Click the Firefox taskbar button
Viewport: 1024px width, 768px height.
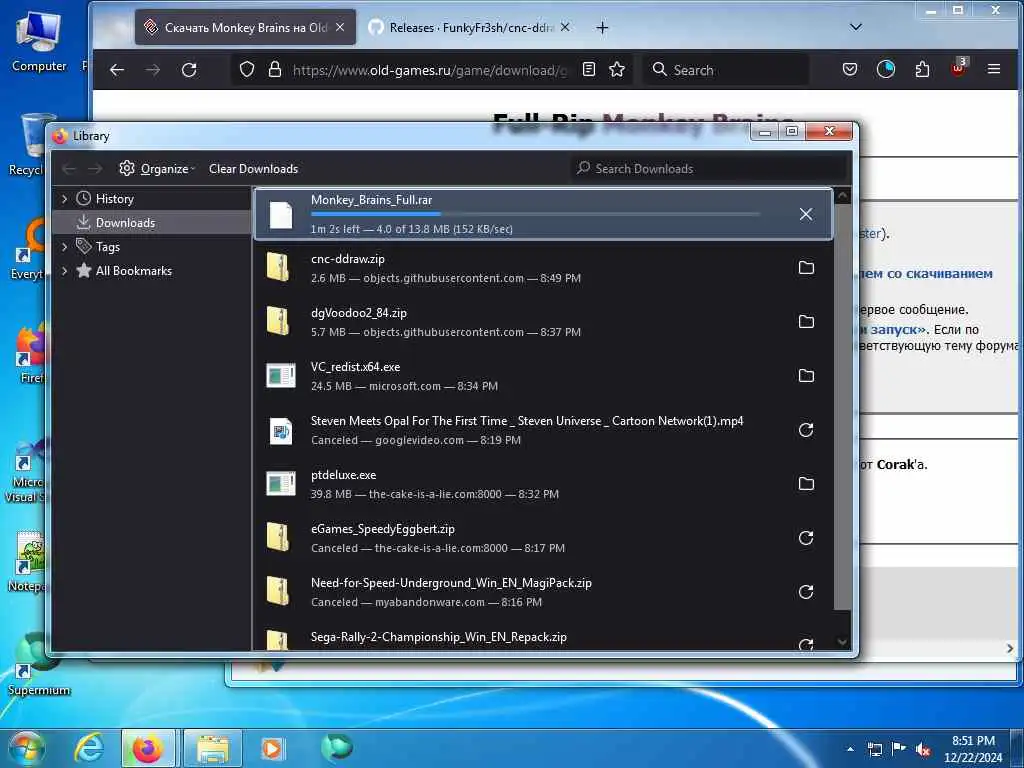click(x=148, y=748)
